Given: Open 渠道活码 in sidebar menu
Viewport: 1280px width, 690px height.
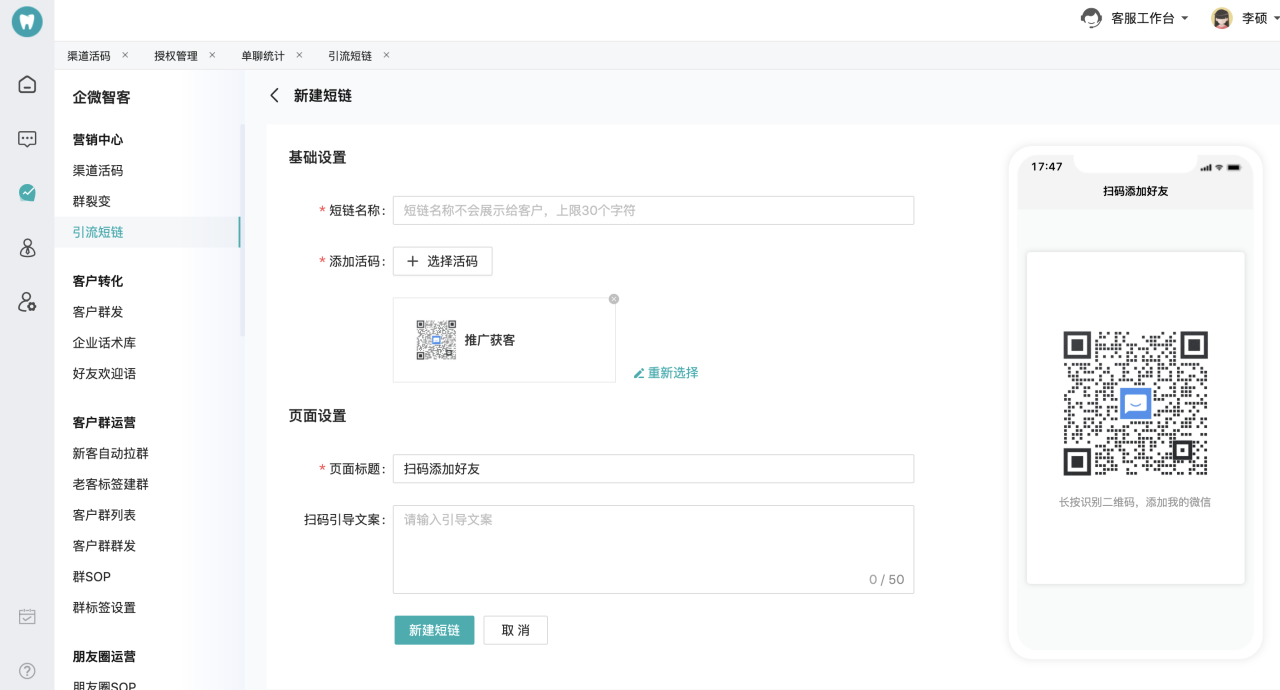Looking at the screenshot, I should [x=98, y=171].
